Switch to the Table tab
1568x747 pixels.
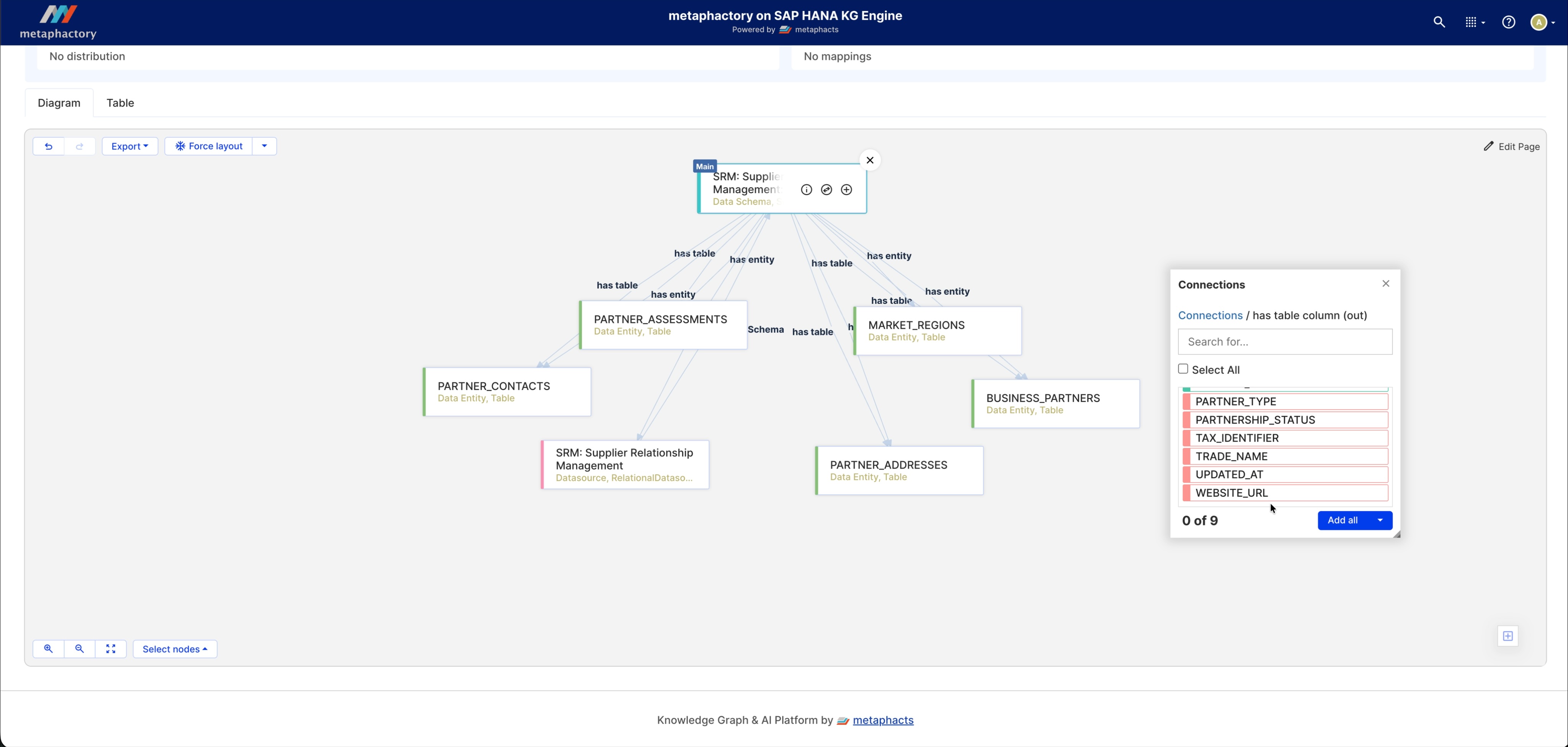[x=120, y=103]
